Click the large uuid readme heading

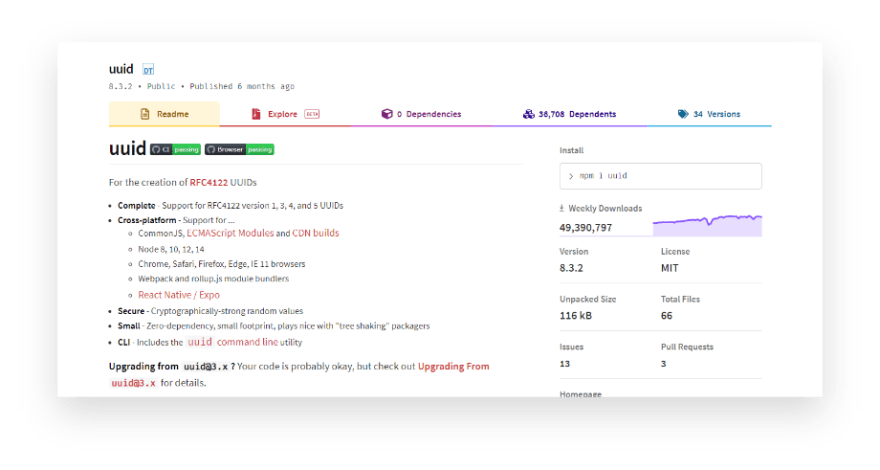click(x=127, y=149)
